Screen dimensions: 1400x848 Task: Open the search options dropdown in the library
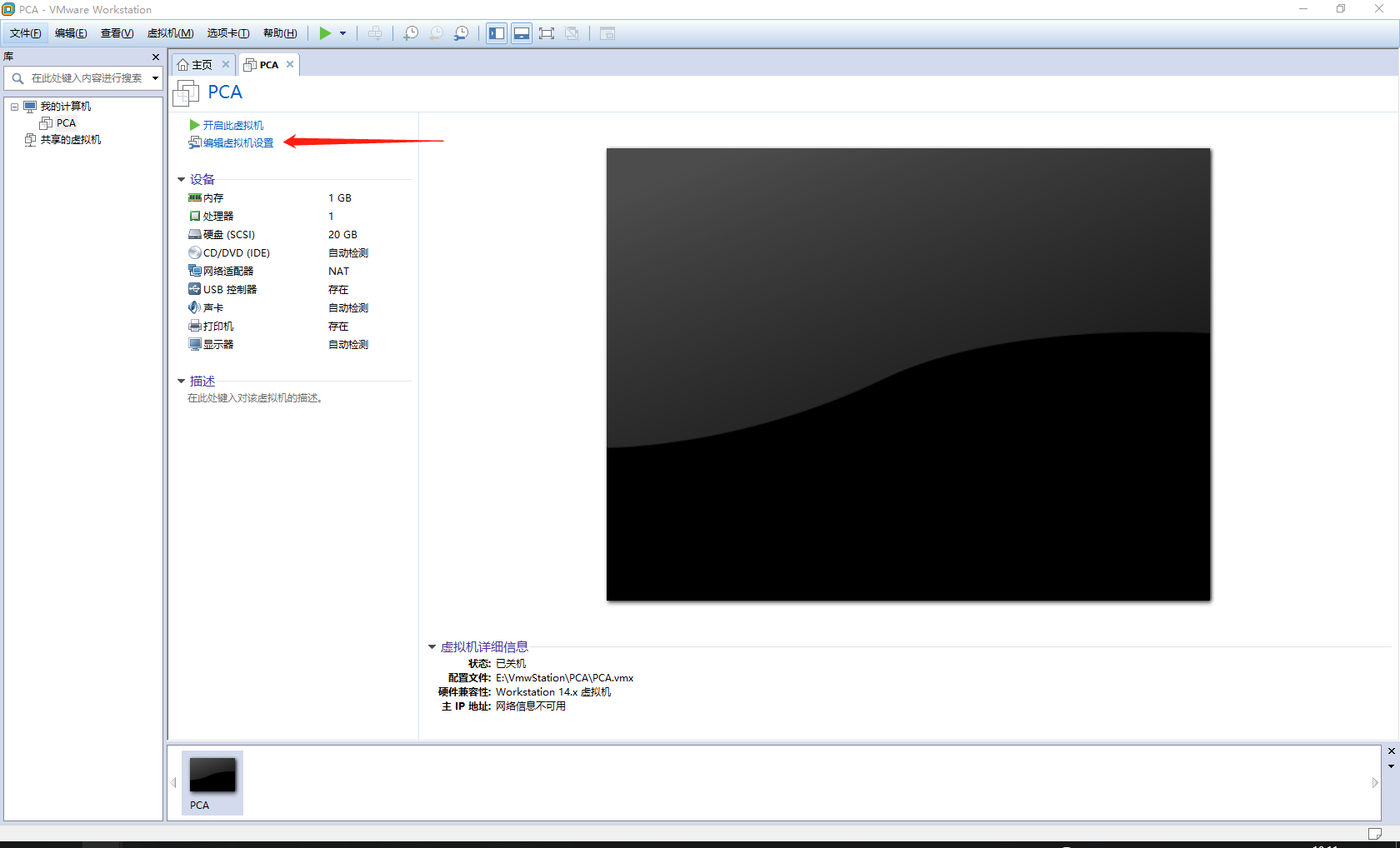(154, 78)
